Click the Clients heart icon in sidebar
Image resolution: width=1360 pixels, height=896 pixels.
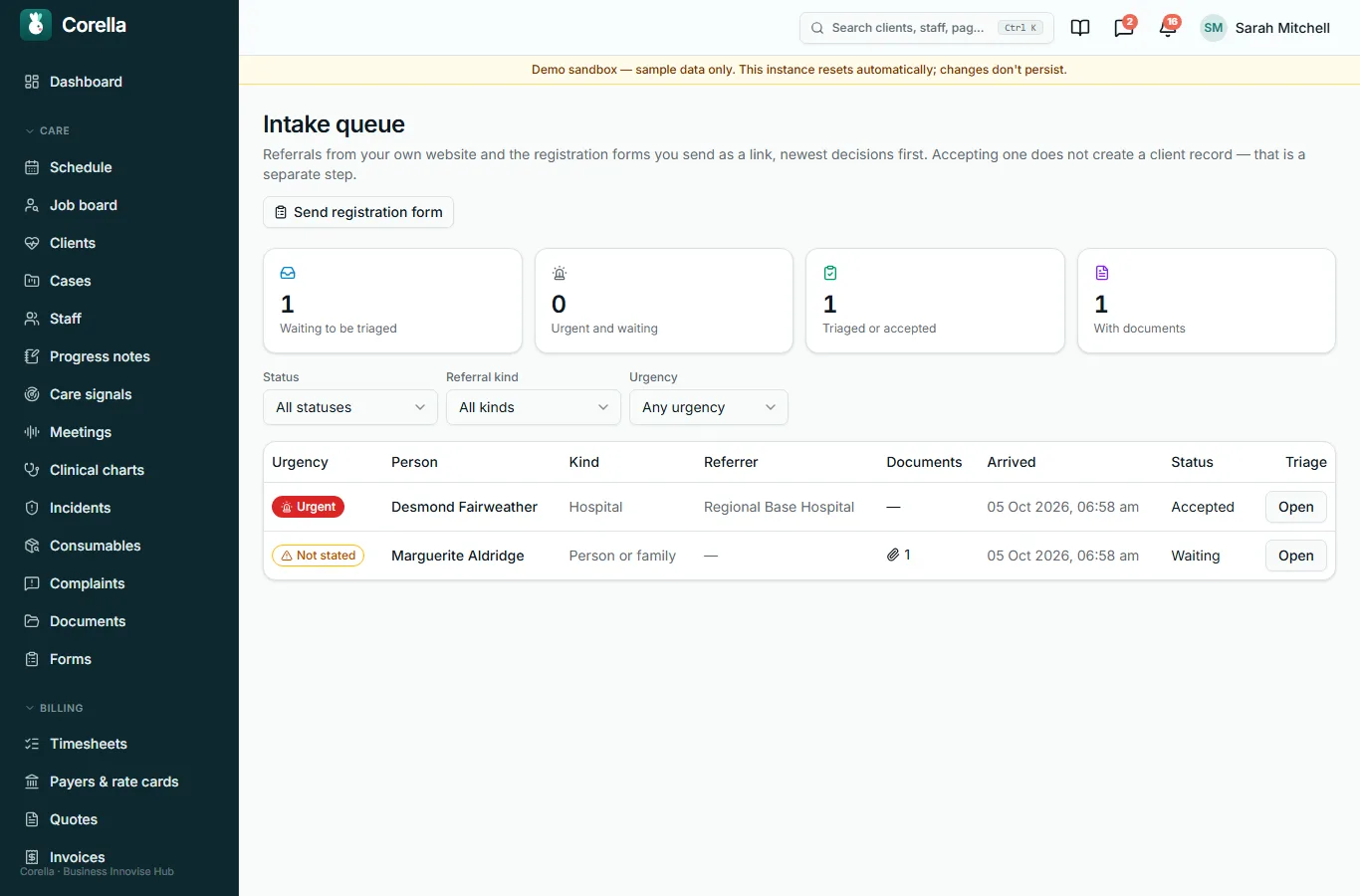[32, 243]
